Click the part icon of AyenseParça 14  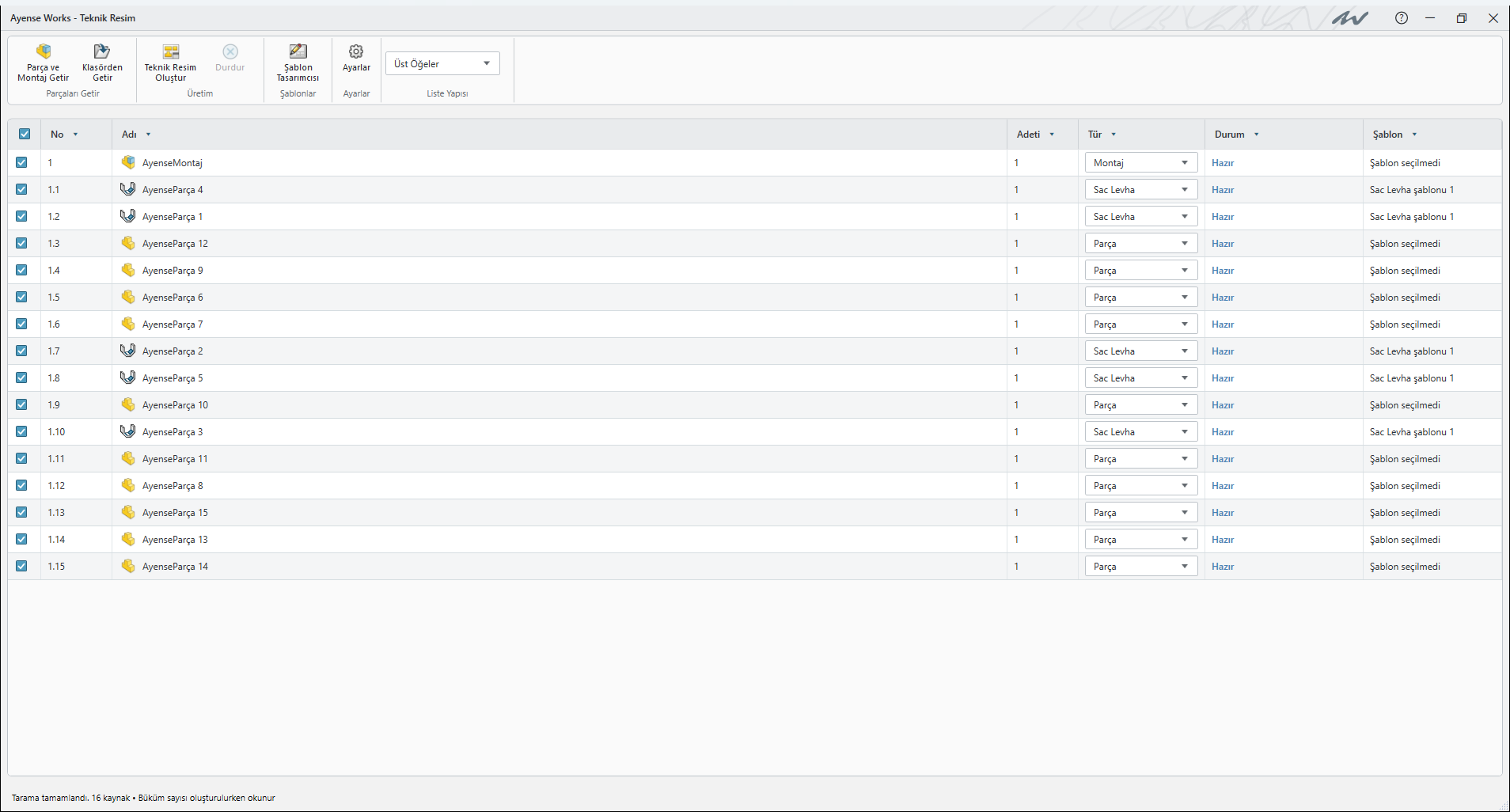pyautogui.click(x=128, y=566)
